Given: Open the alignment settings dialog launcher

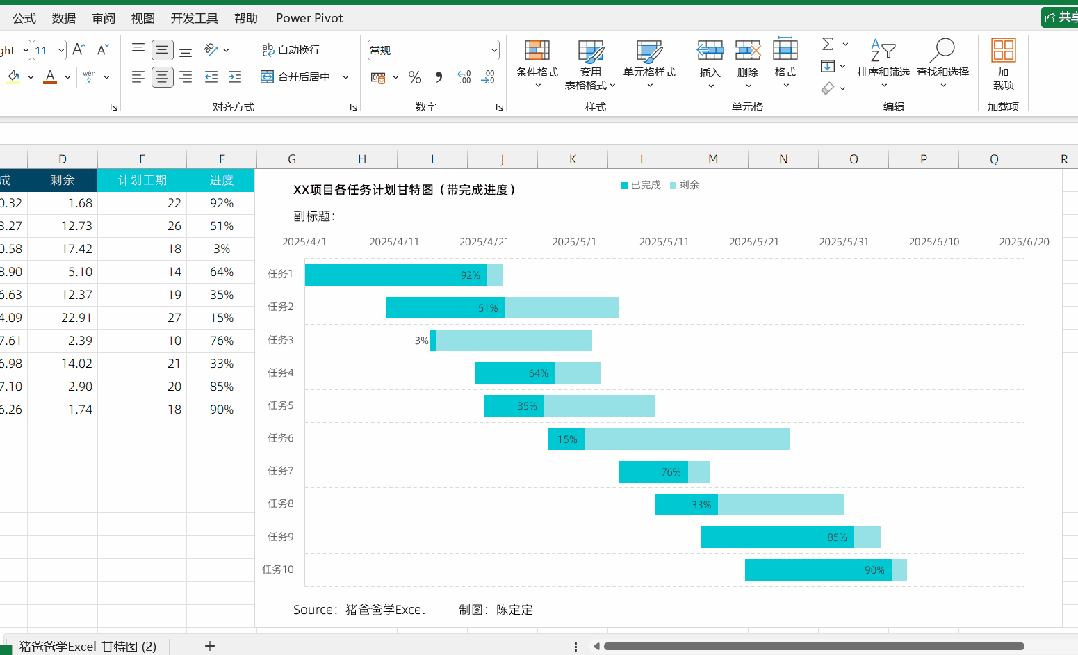Looking at the screenshot, I should 353,107.
